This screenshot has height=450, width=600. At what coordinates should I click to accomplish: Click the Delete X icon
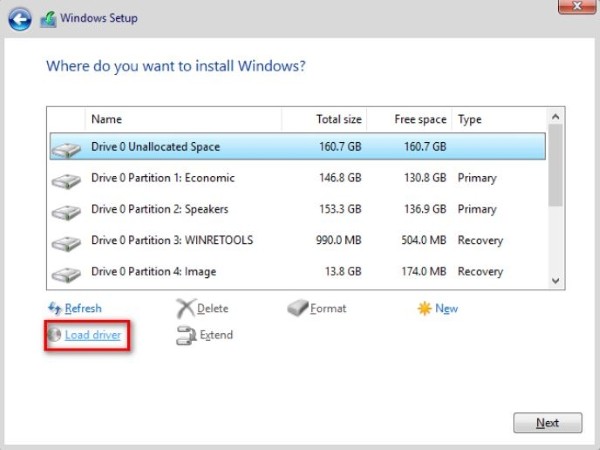point(185,309)
